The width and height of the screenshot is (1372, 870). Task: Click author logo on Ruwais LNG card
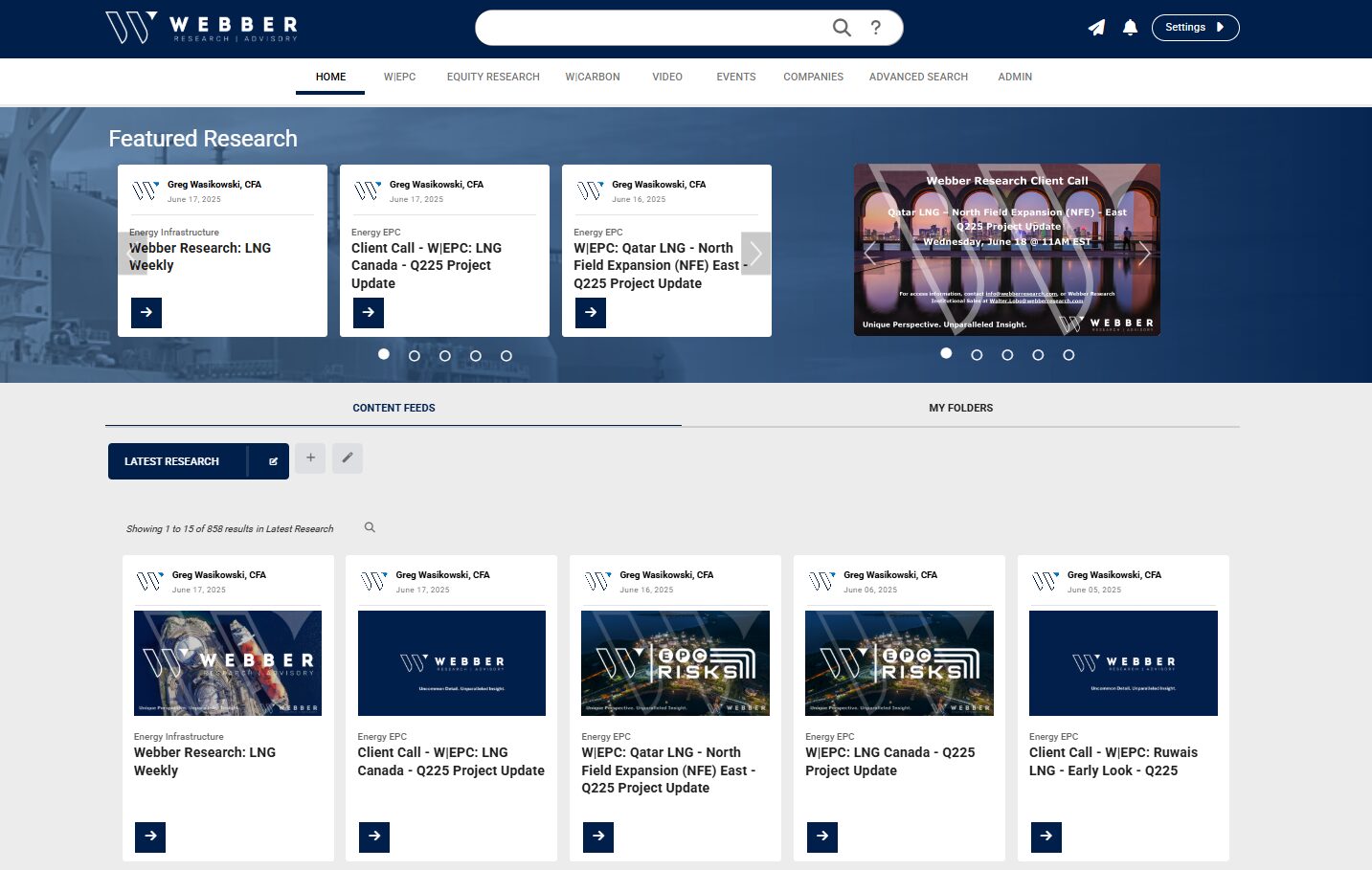click(1046, 581)
